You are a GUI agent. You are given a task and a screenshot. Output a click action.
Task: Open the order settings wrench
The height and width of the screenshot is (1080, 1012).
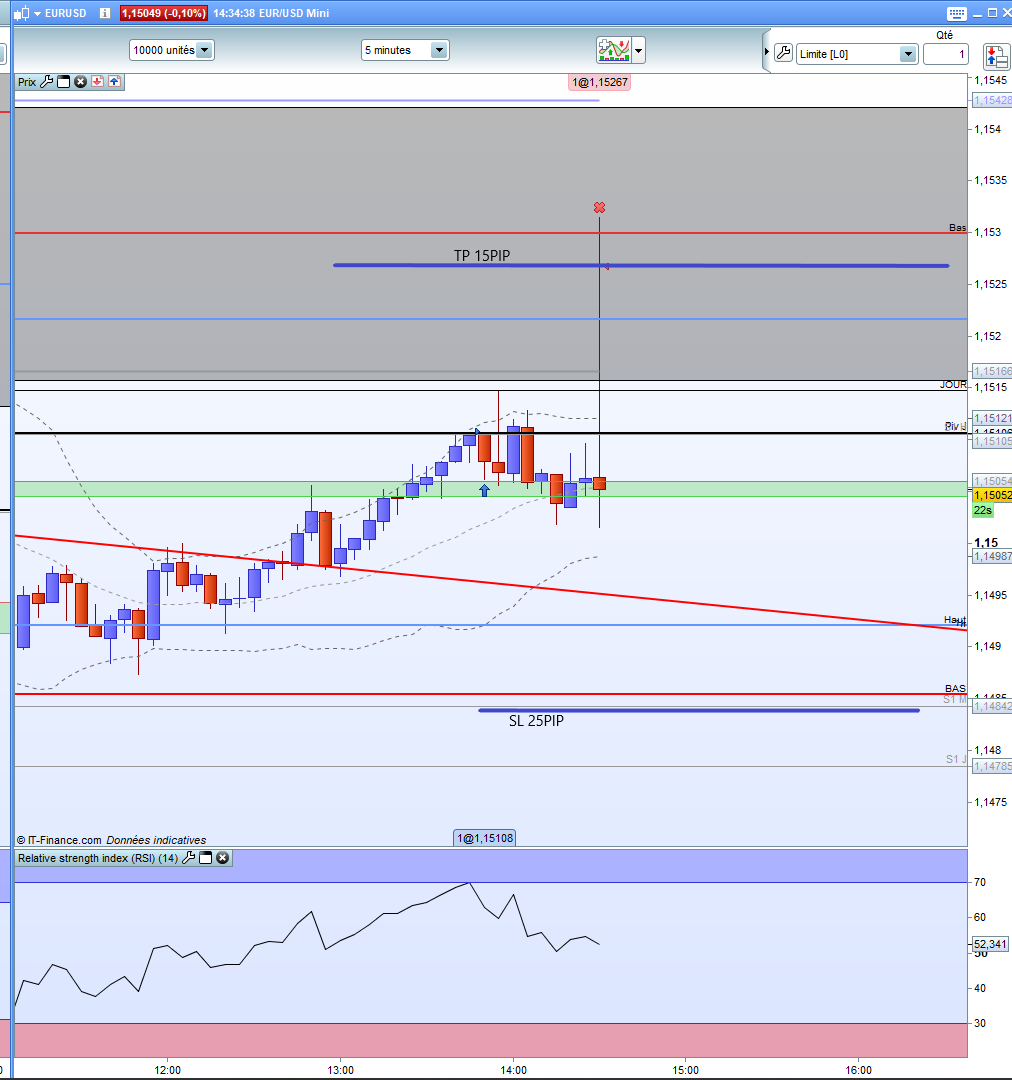pos(783,53)
